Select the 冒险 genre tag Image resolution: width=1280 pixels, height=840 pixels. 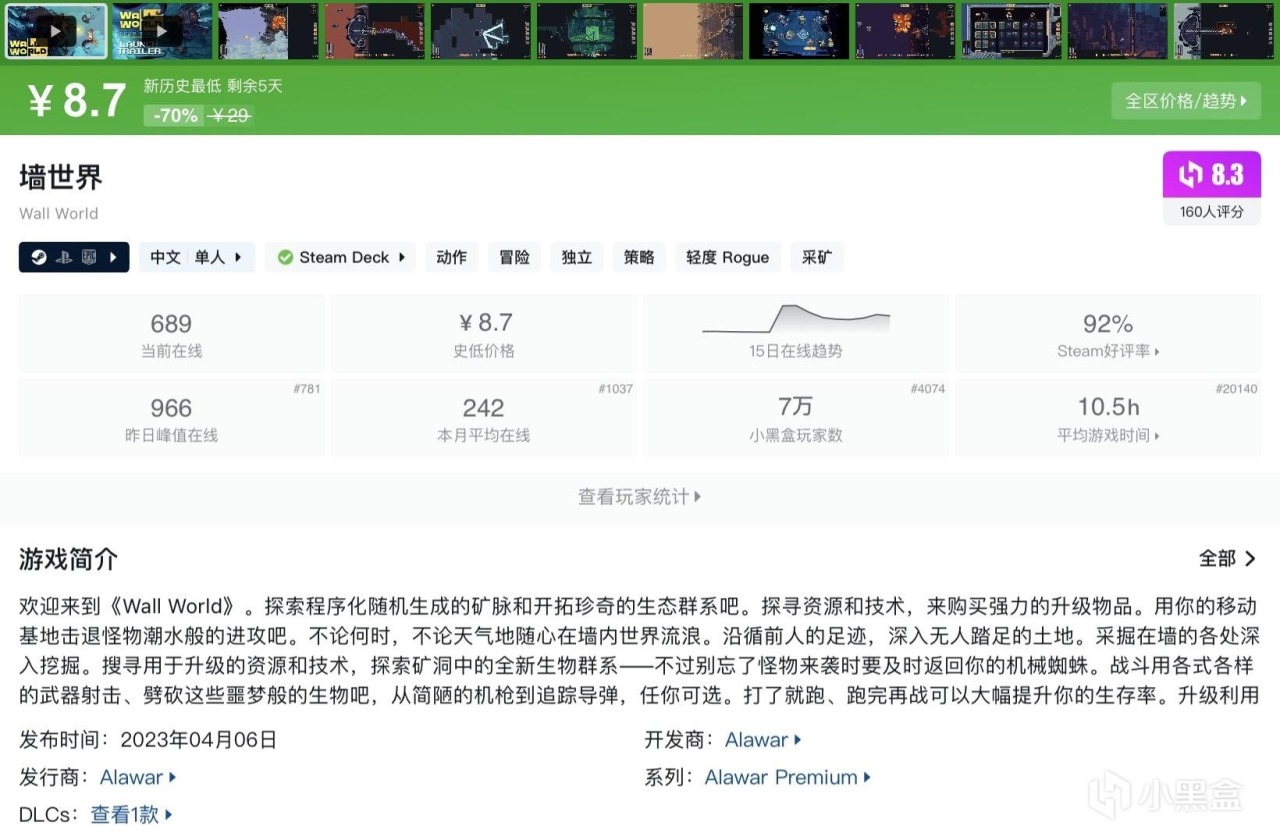pos(514,257)
